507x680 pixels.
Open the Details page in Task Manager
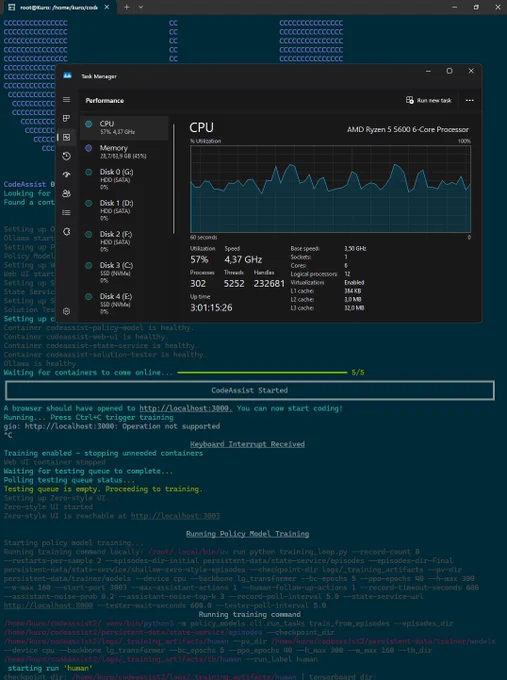click(x=66, y=212)
